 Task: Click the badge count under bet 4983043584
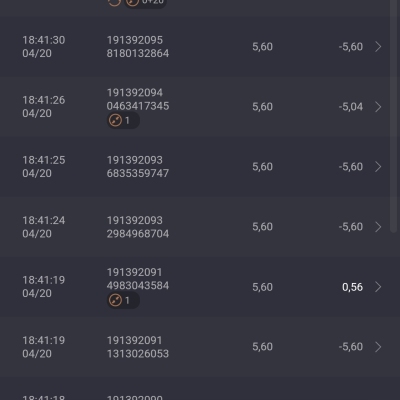(x=127, y=300)
